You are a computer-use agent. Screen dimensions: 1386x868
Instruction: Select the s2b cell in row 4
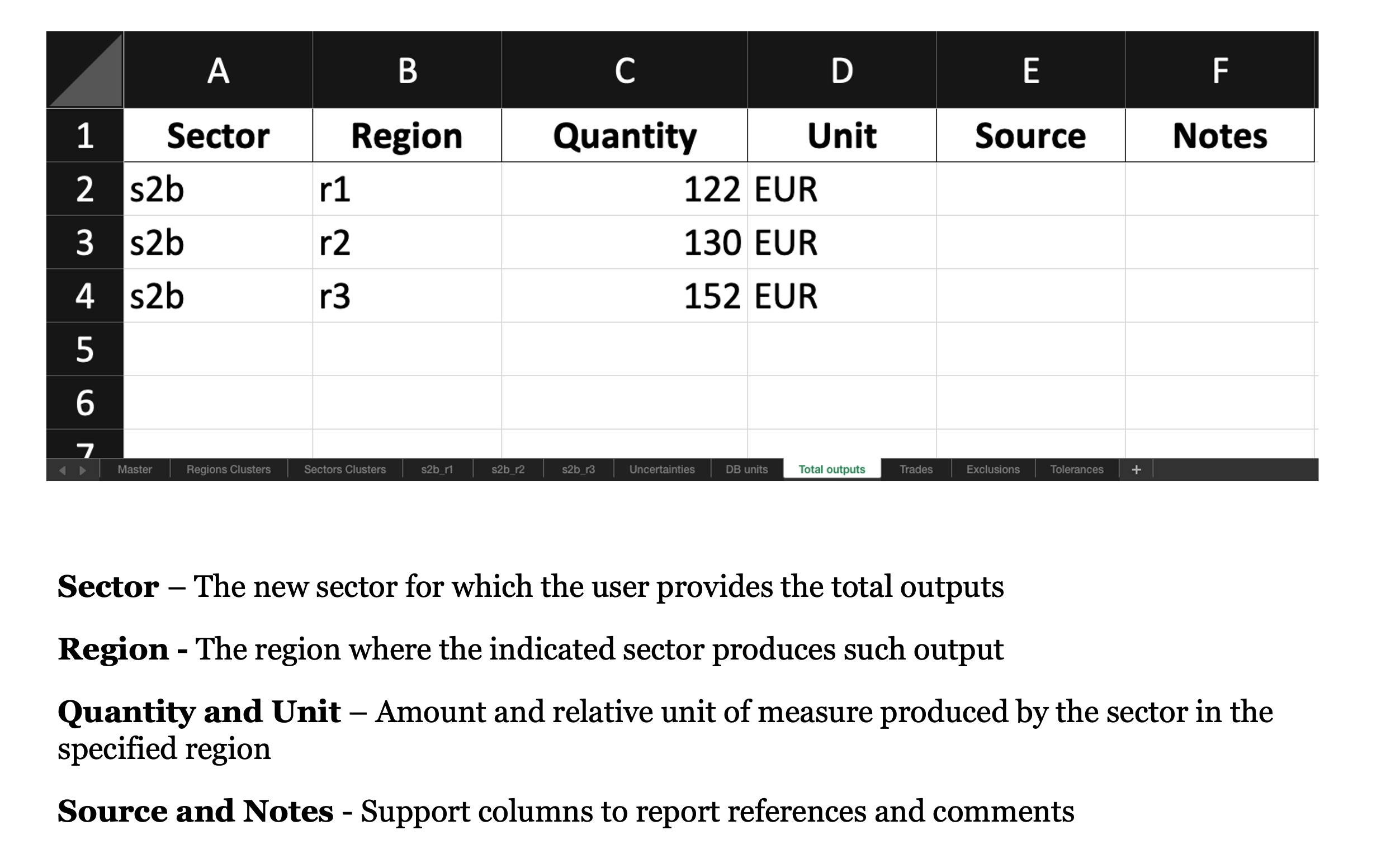click(x=218, y=296)
